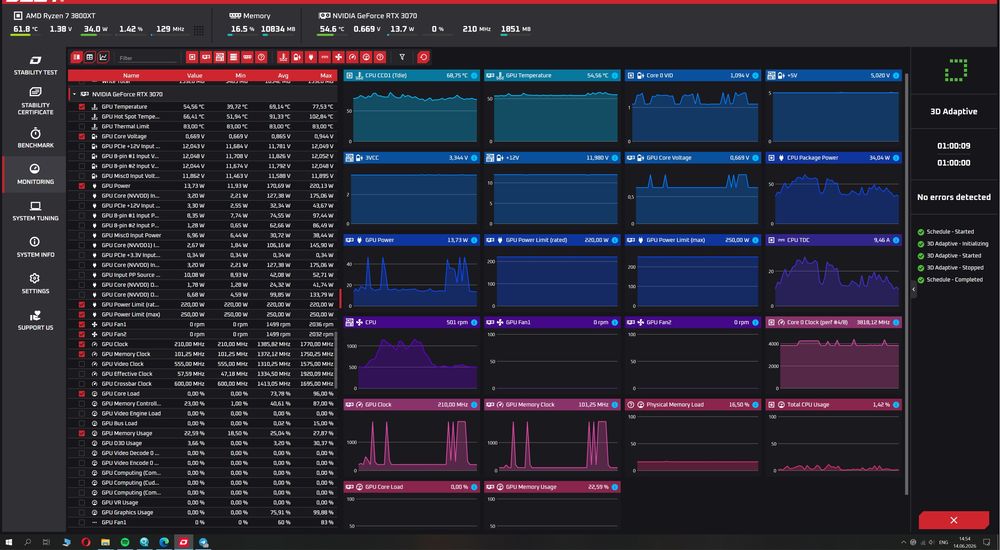Open the Stability Test section

35,65
